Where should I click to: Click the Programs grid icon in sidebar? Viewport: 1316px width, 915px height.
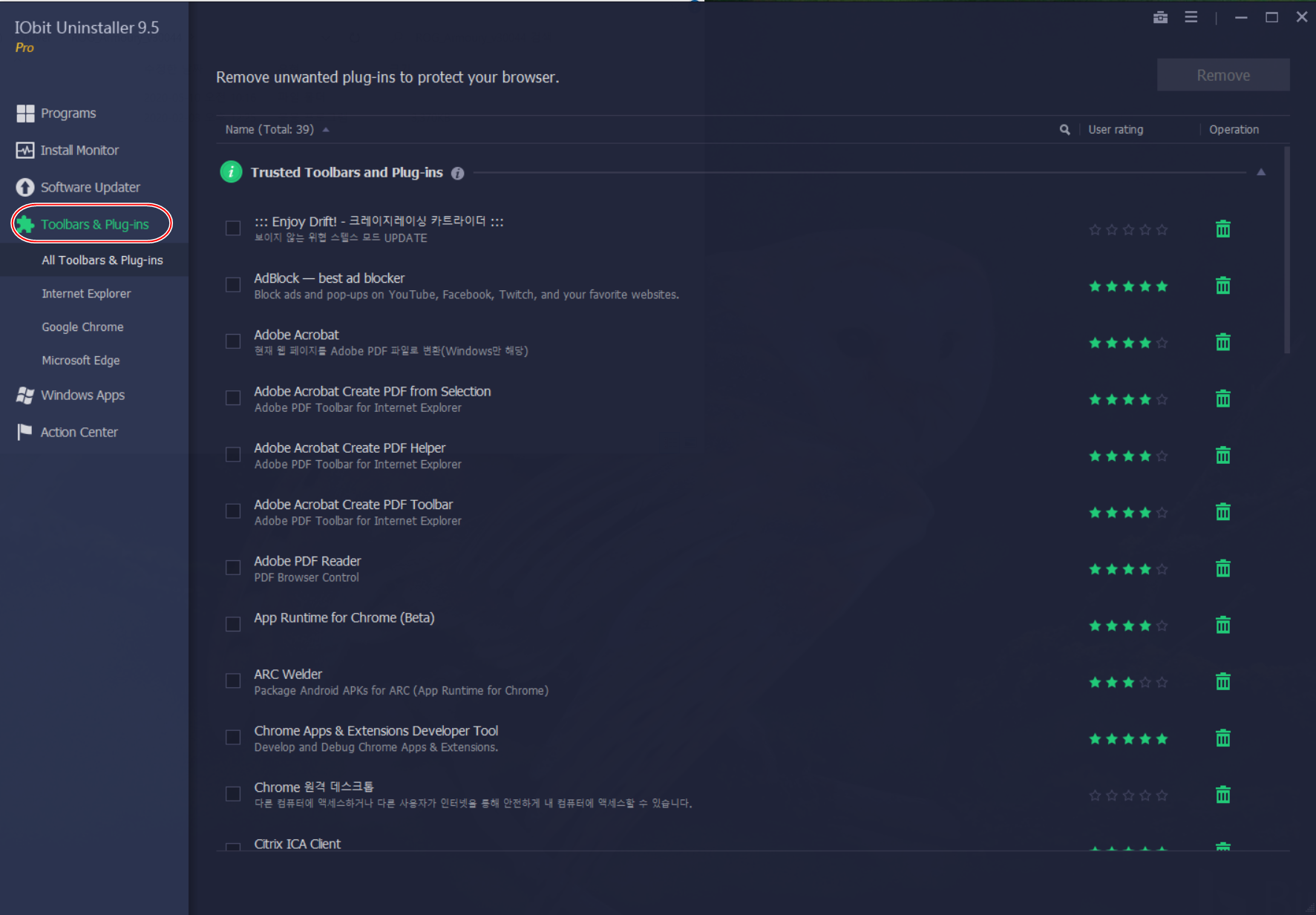[x=25, y=113]
